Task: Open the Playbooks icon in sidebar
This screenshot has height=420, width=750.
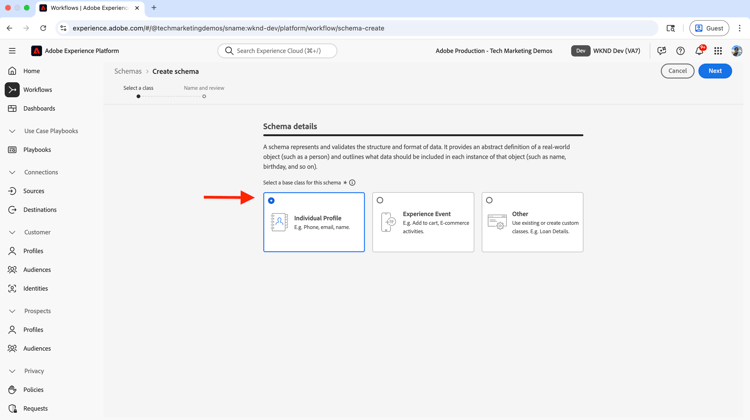Action: 12,150
